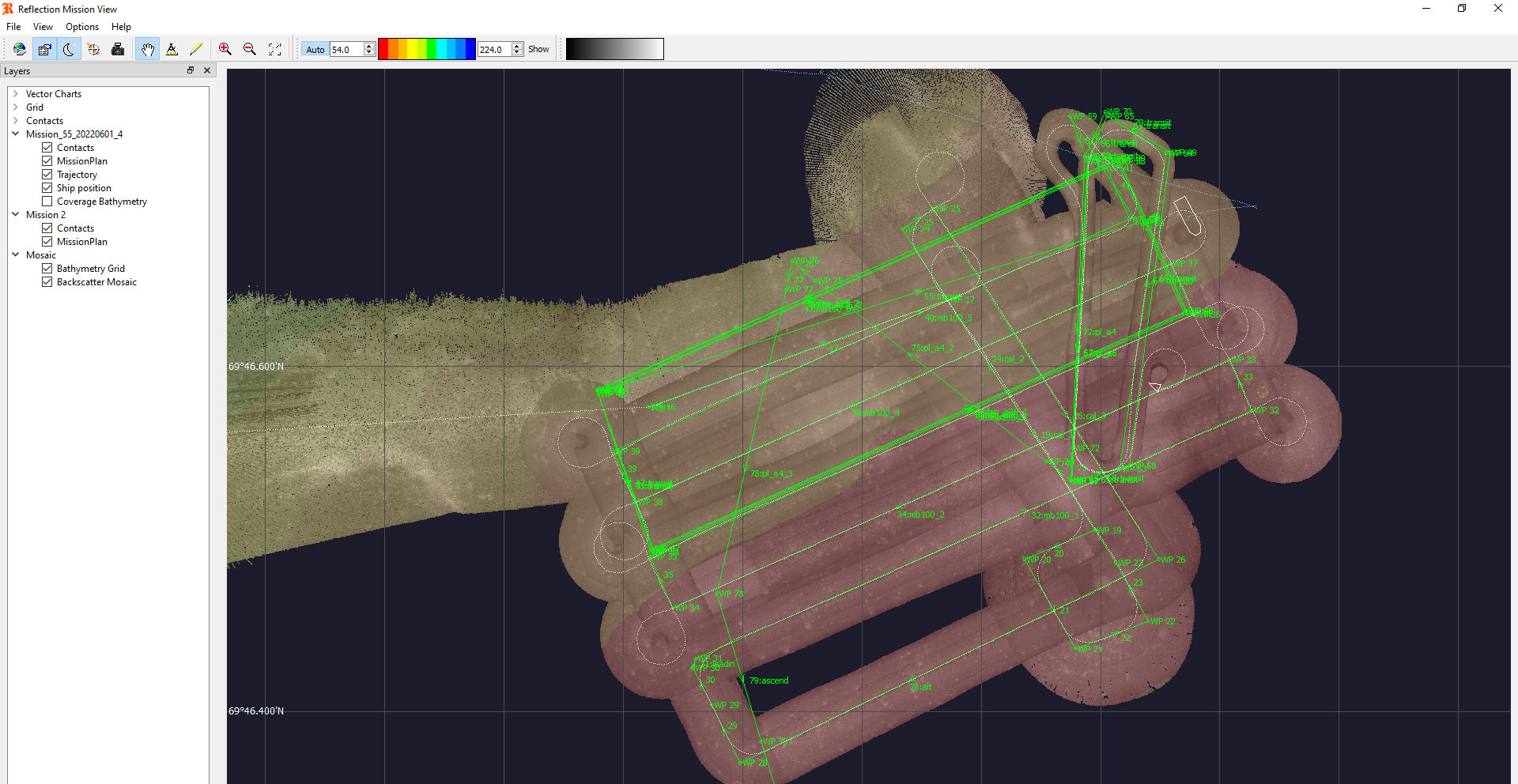The height and width of the screenshot is (784, 1518).
Task: Float the Layers panel with undock icon
Action: coord(191,70)
